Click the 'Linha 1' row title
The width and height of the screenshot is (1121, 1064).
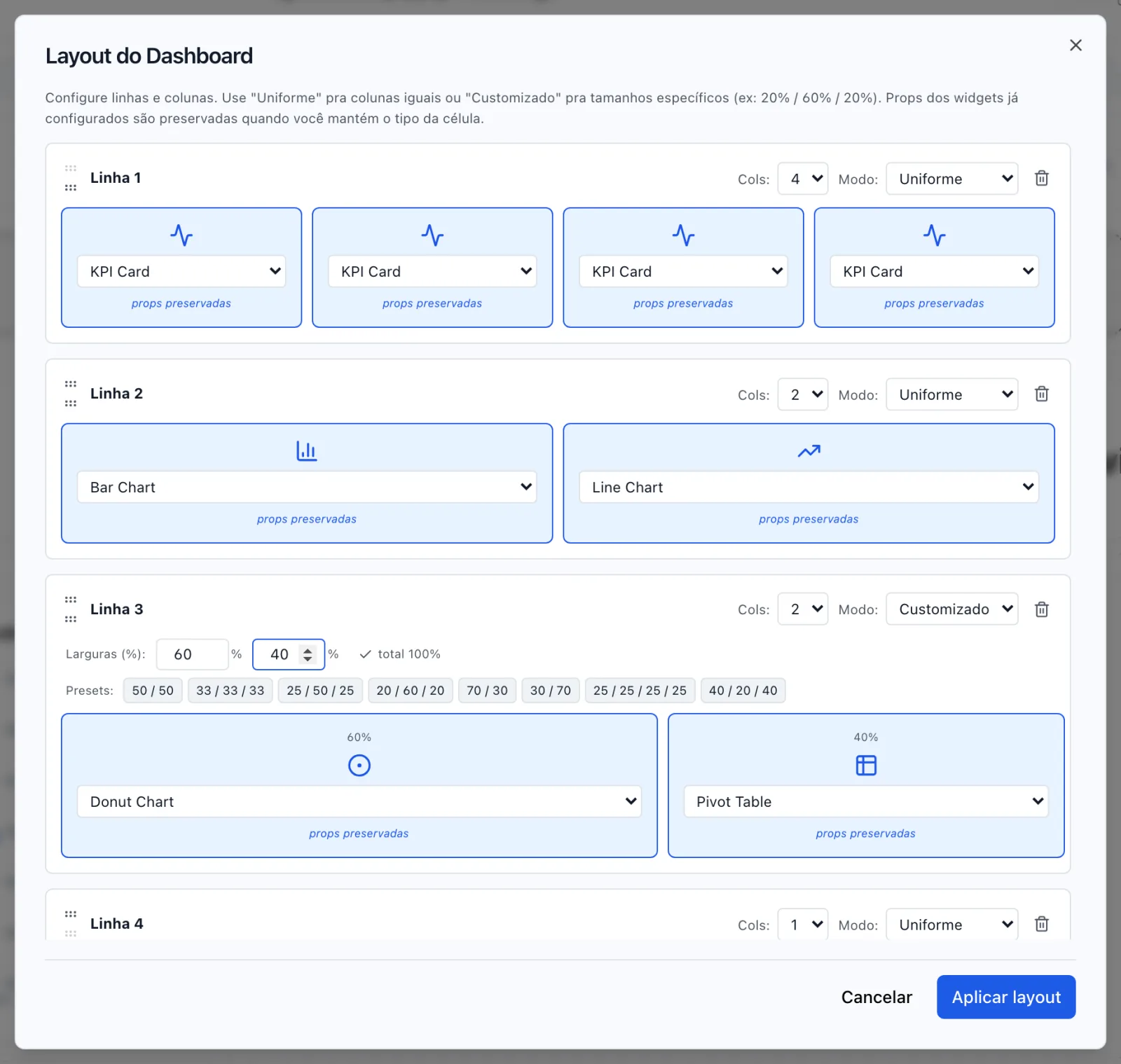click(x=116, y=178)
